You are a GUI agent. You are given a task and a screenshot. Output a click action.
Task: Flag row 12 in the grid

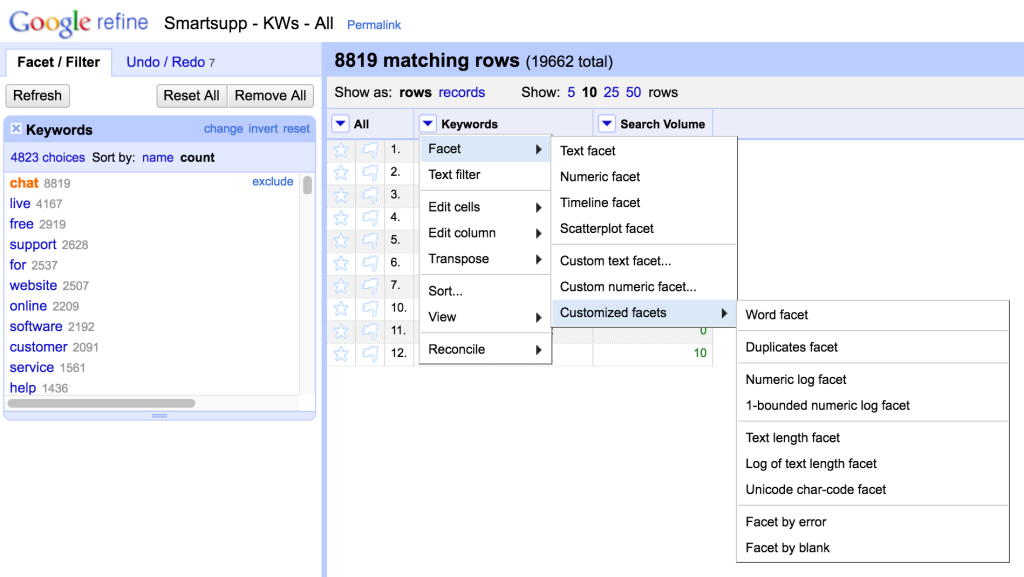click(x=370, y=353)
